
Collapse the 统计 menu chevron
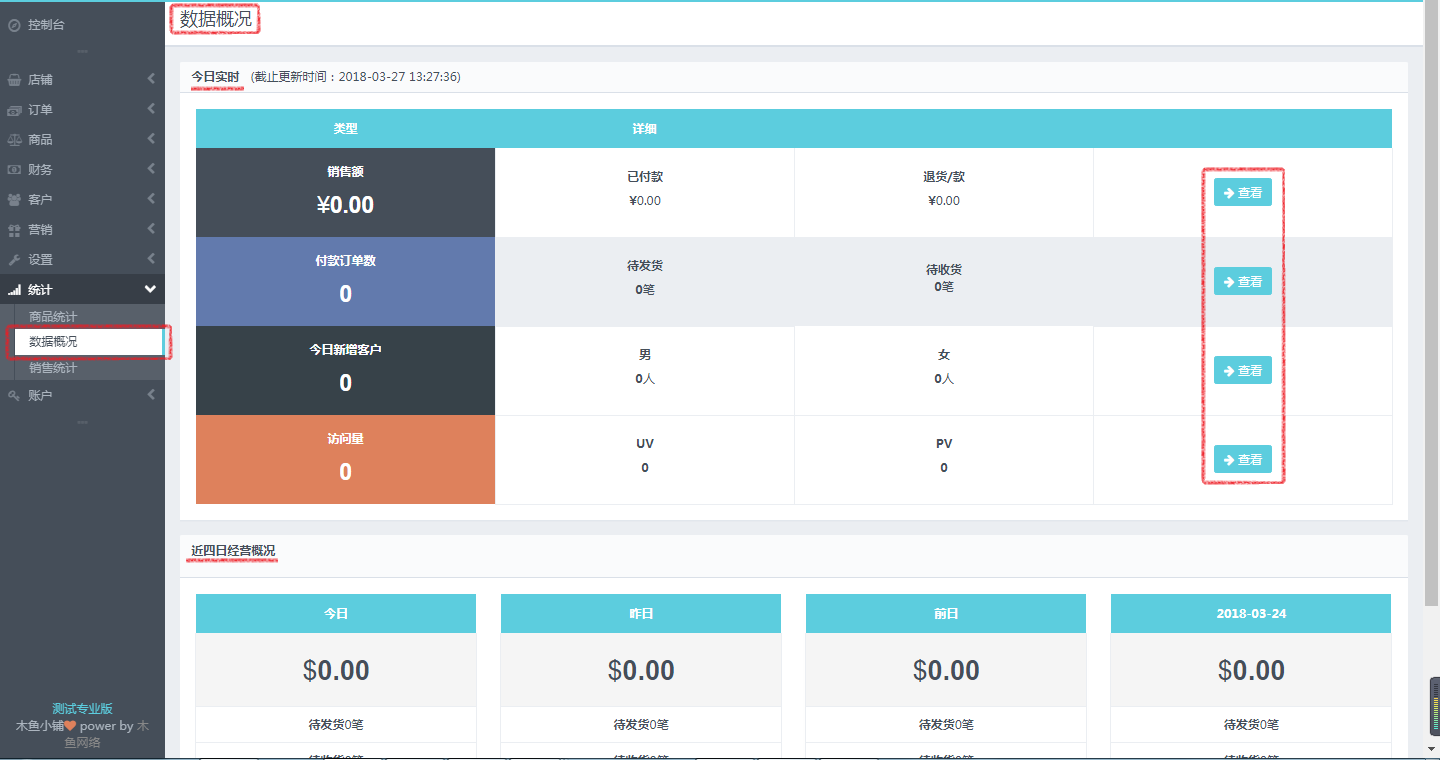151,289
